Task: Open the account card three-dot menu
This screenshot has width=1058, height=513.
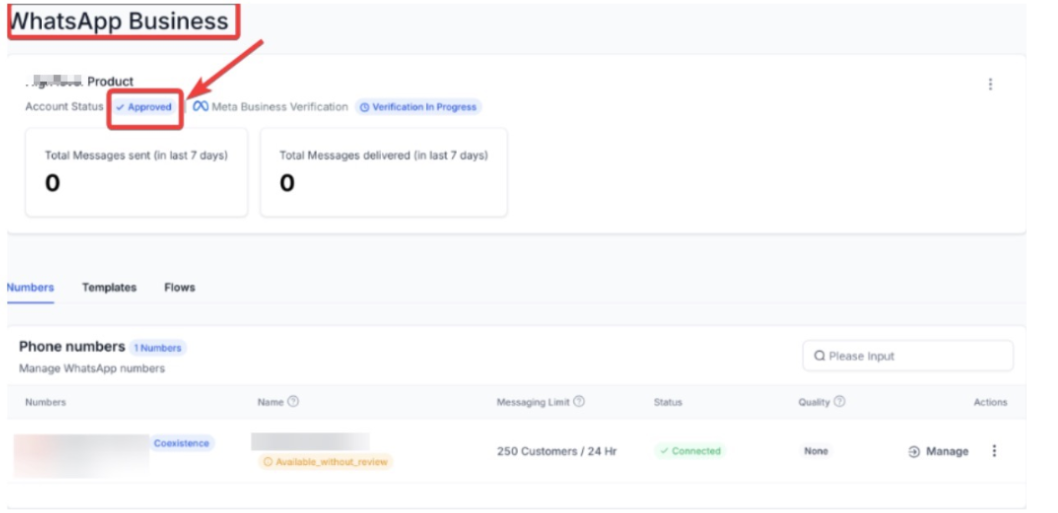Action: pyautogui.click(x=990, y=84)
